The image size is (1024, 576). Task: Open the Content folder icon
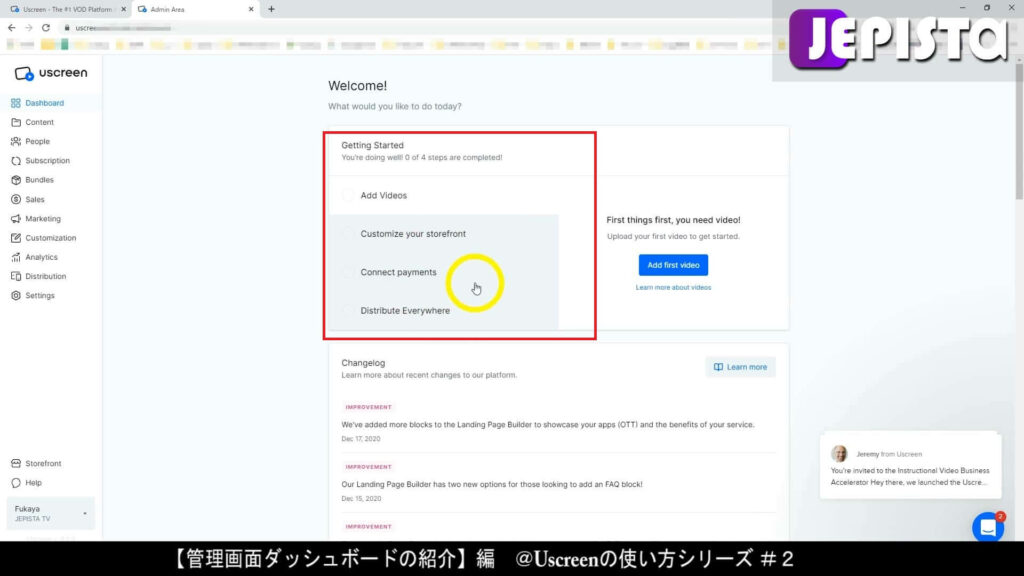click(x=16, y=122)
